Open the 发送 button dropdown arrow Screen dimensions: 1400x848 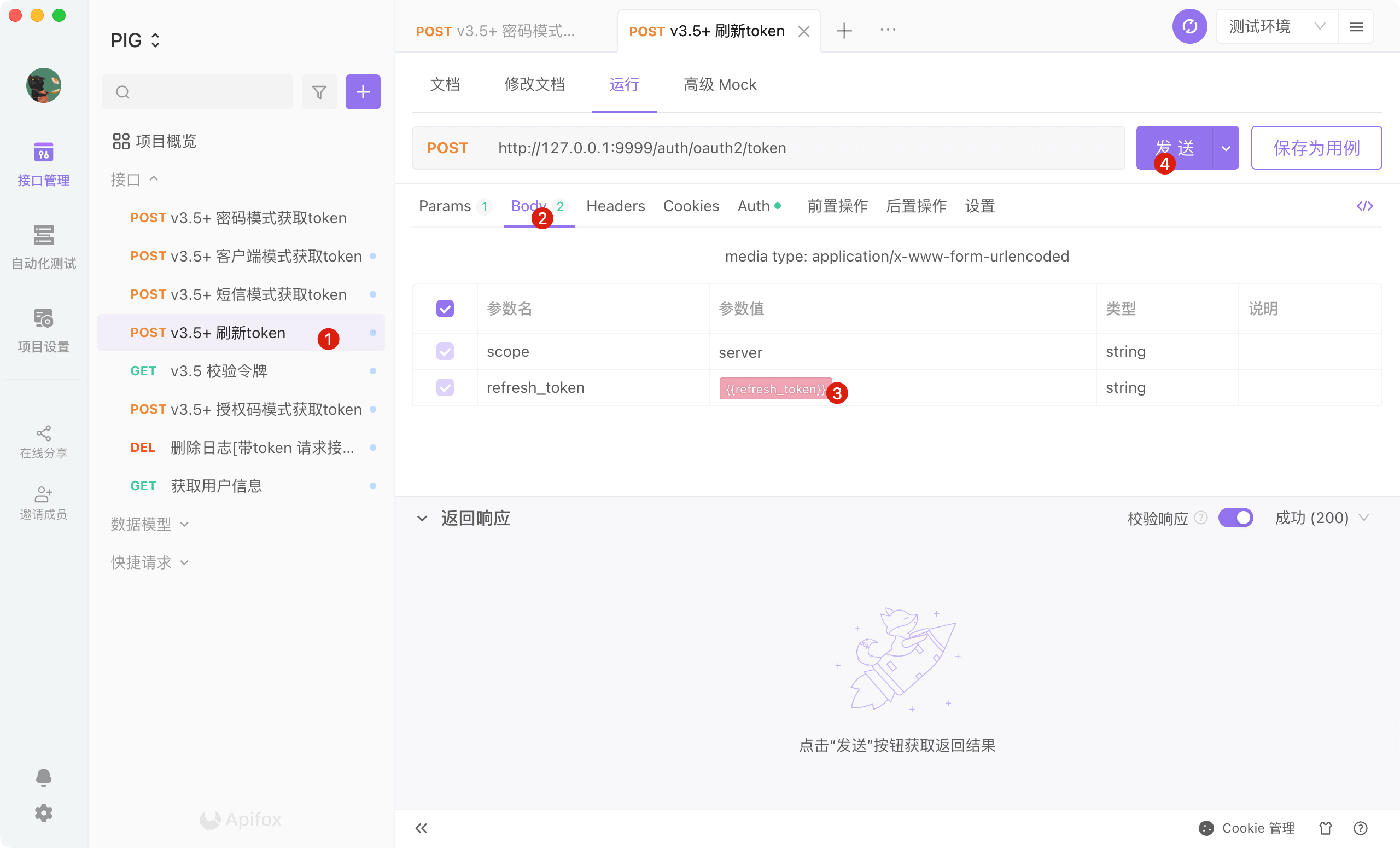(x=1226, y=148)
